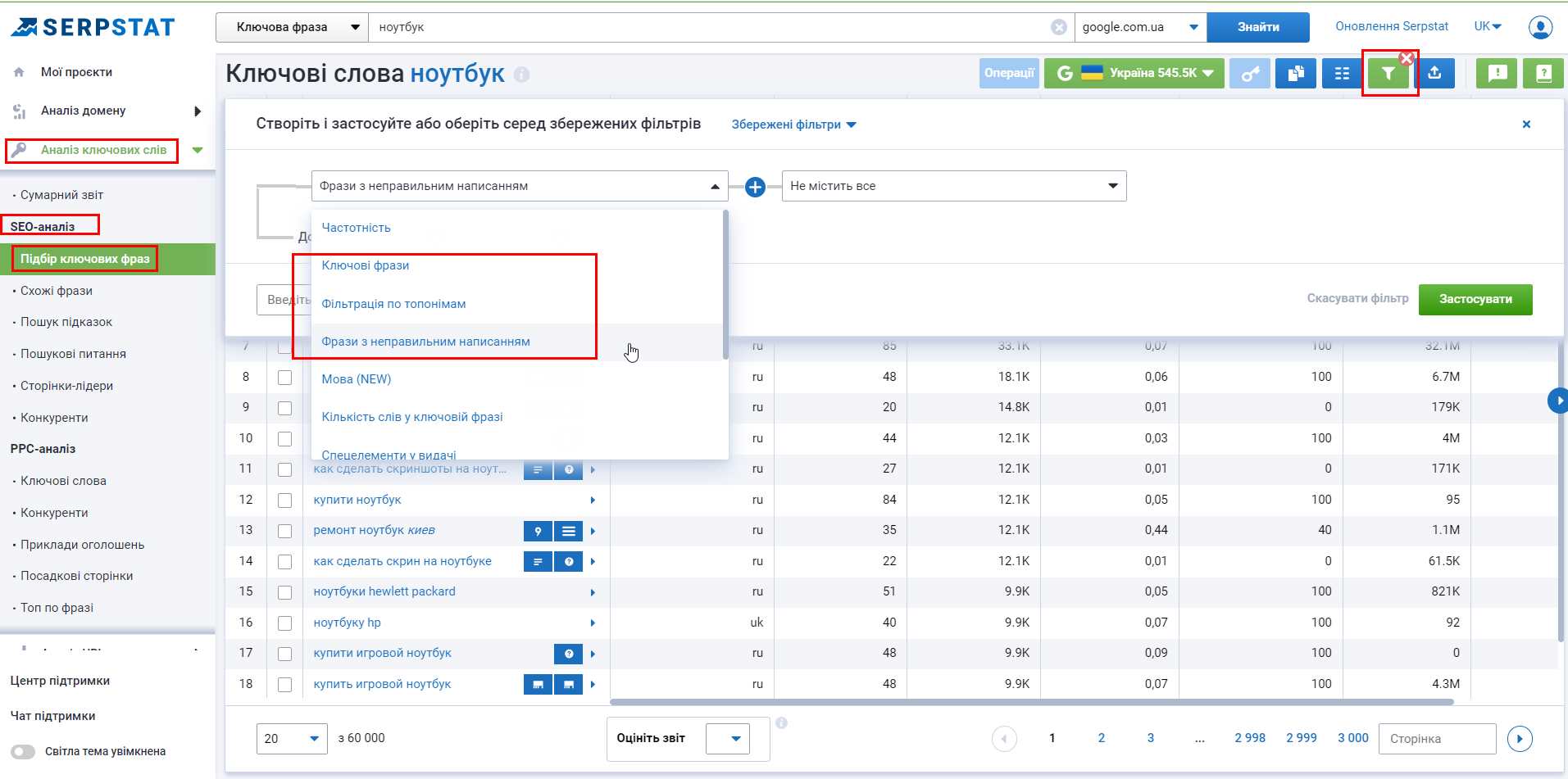Remove the filter via the red X badge
The height and width of the screenshot is (779, 1568).
point(1407,58)
